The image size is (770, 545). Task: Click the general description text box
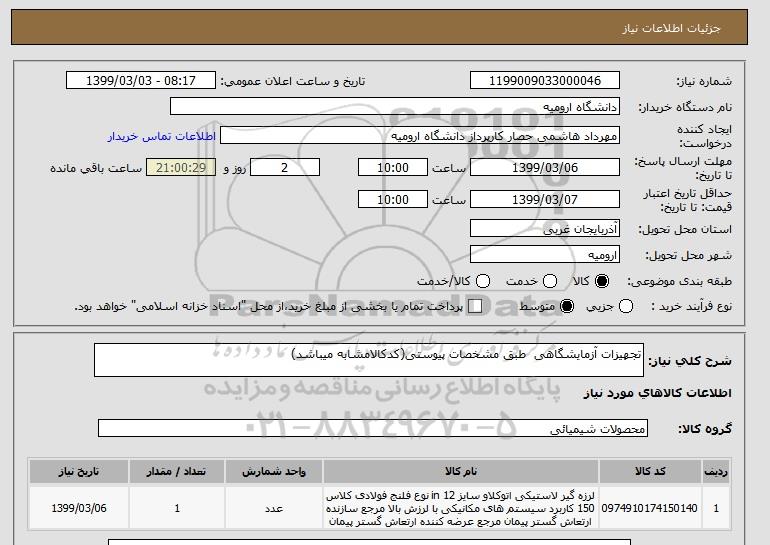369,360
